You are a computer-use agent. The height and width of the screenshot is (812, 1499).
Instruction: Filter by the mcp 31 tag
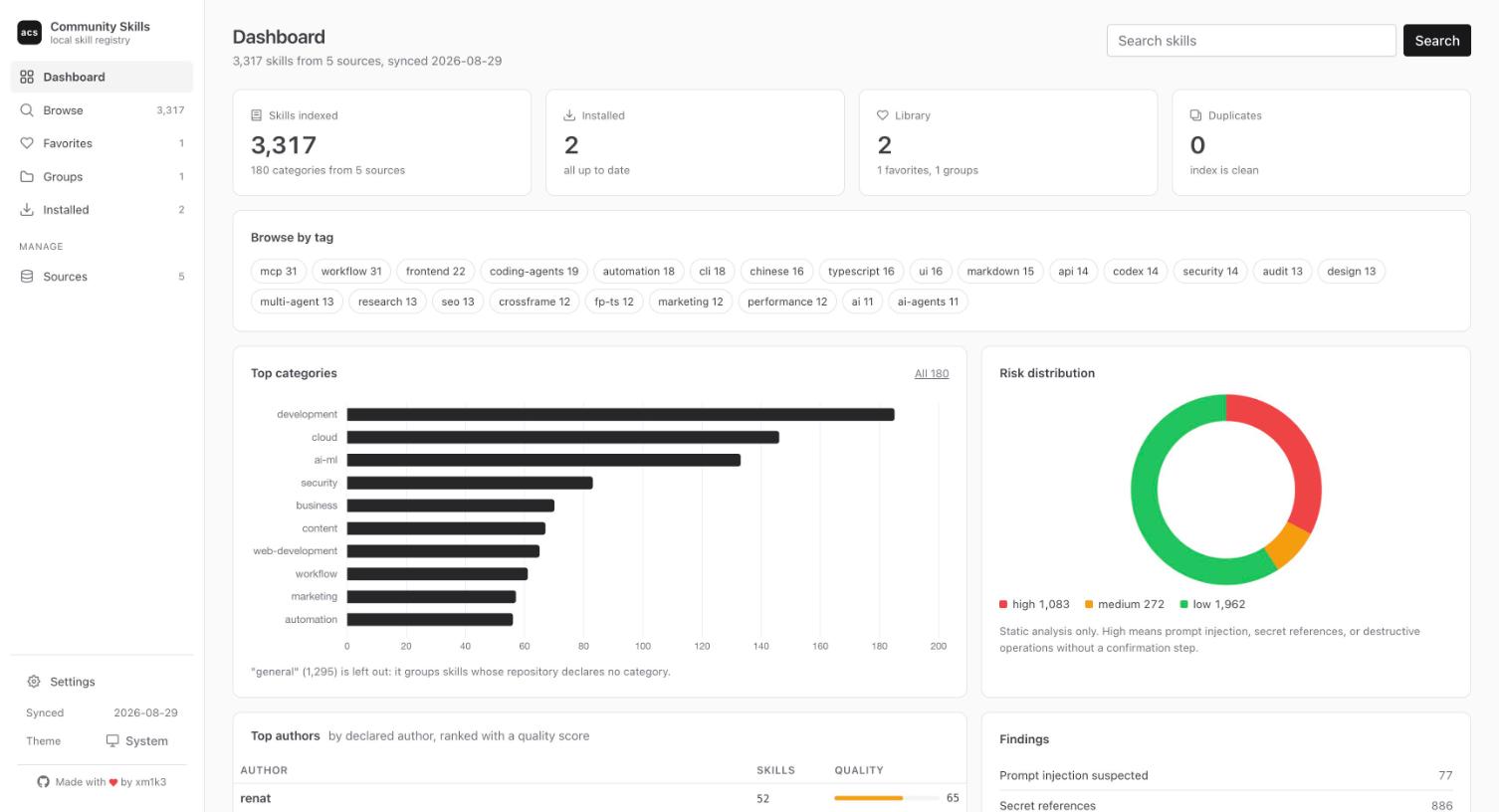[x=279, y=271]
